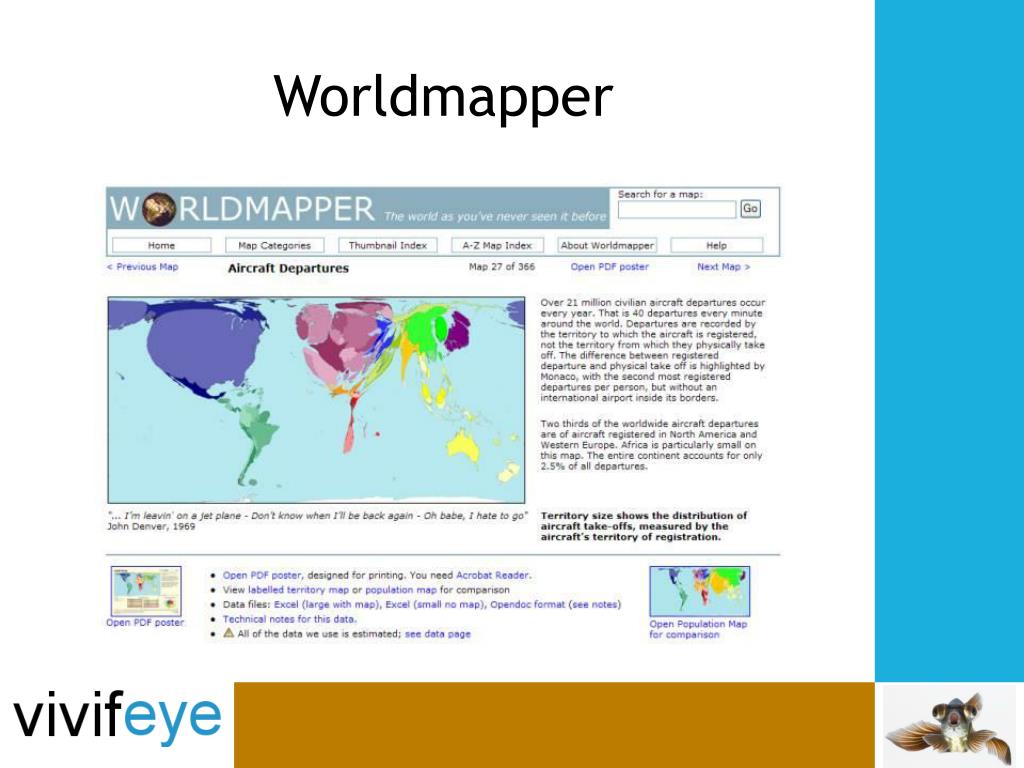Click the see data page link
Screen dimensions: 1024x768
click(438, 633)
